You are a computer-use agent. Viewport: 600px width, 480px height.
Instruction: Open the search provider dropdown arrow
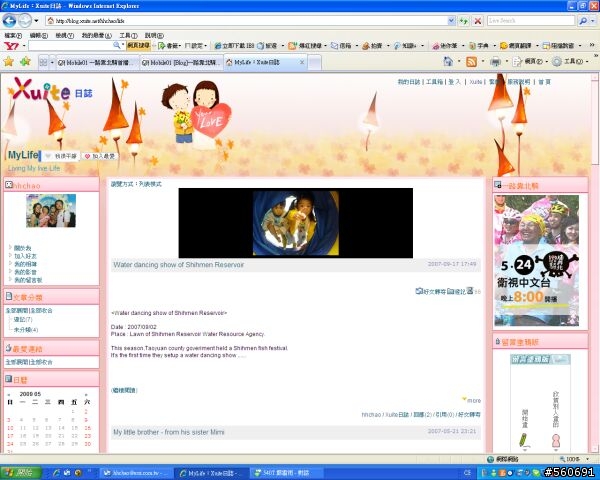pyautogui.click(x=593, y=21)
